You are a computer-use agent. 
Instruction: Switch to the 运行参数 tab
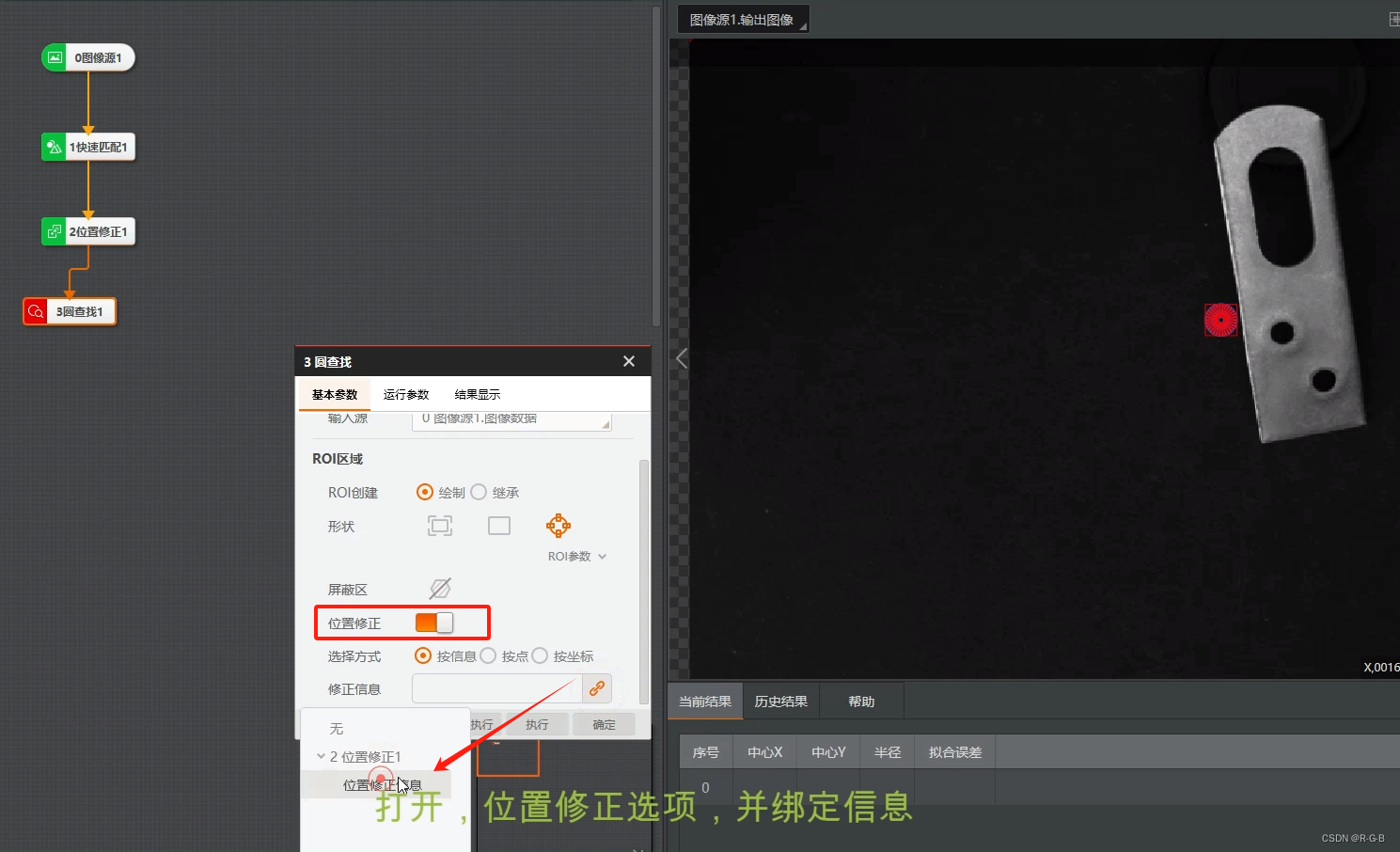coord(405,394)
